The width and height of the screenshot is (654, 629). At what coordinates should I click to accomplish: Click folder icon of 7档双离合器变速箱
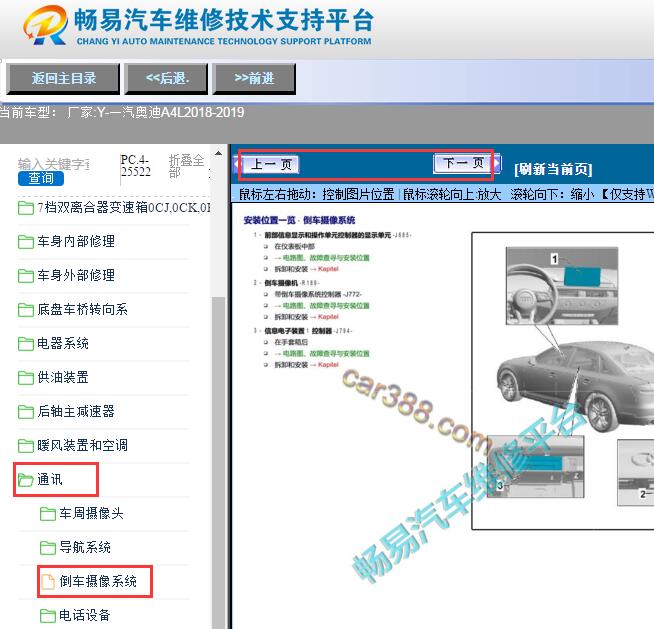point(26,208)
